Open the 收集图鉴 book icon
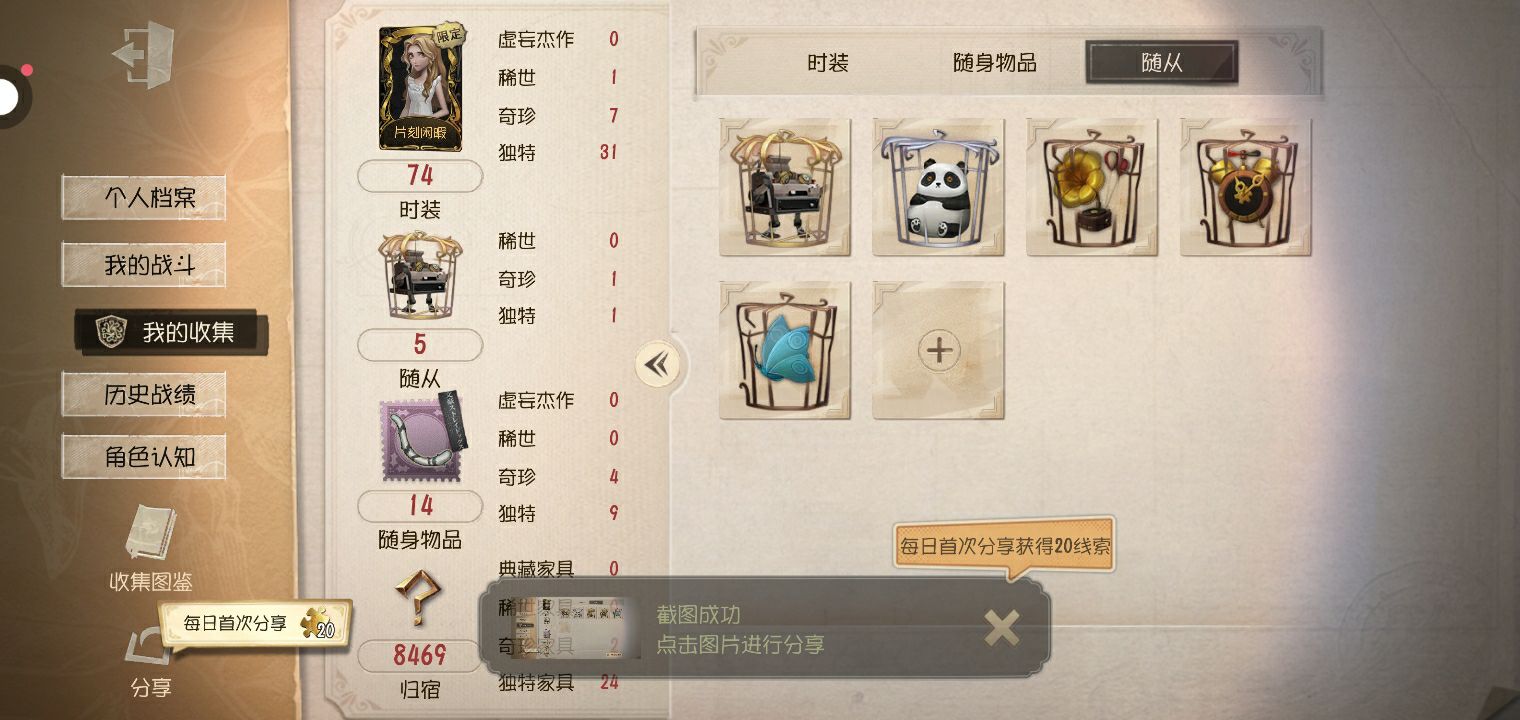The width and height of the screenshot is (1520, 720). (150, 533)
